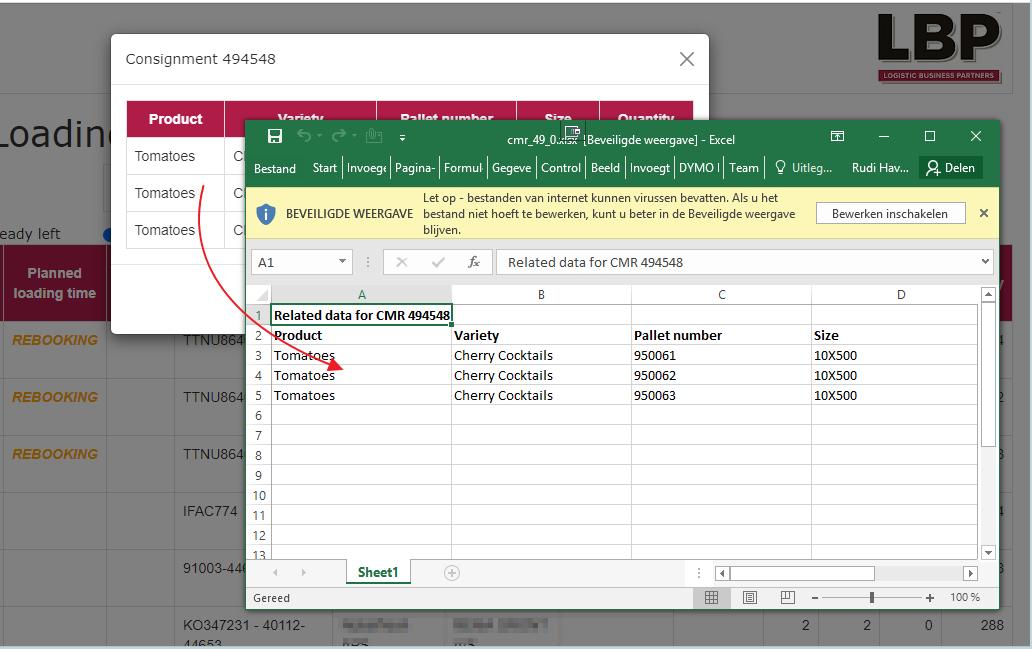Click the horizontal scrollbar left arrow
1032x649 pixels.
722,573
